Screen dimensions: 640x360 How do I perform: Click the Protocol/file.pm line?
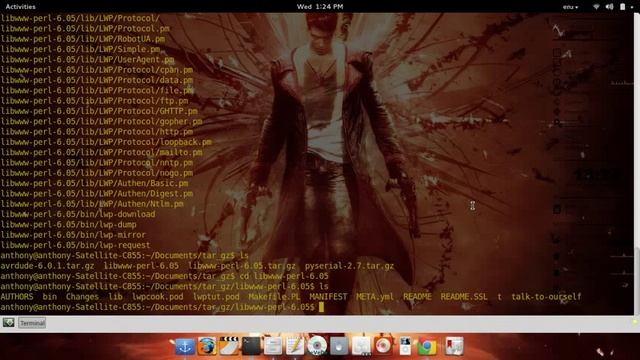click(97, 91)
